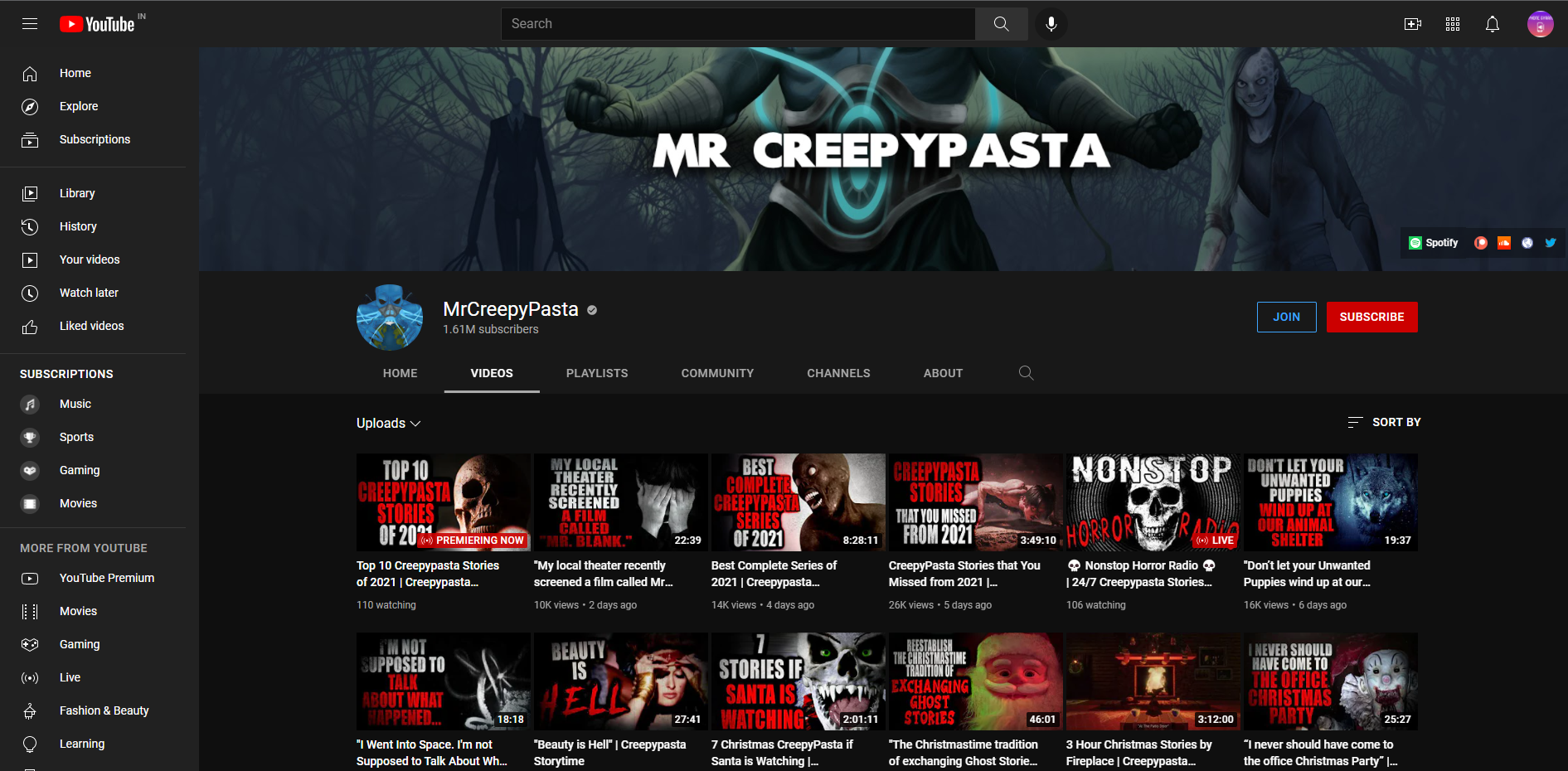The image size is (1568, 771).
Task: Open Explore in sidebar
Action: [93, 106]
